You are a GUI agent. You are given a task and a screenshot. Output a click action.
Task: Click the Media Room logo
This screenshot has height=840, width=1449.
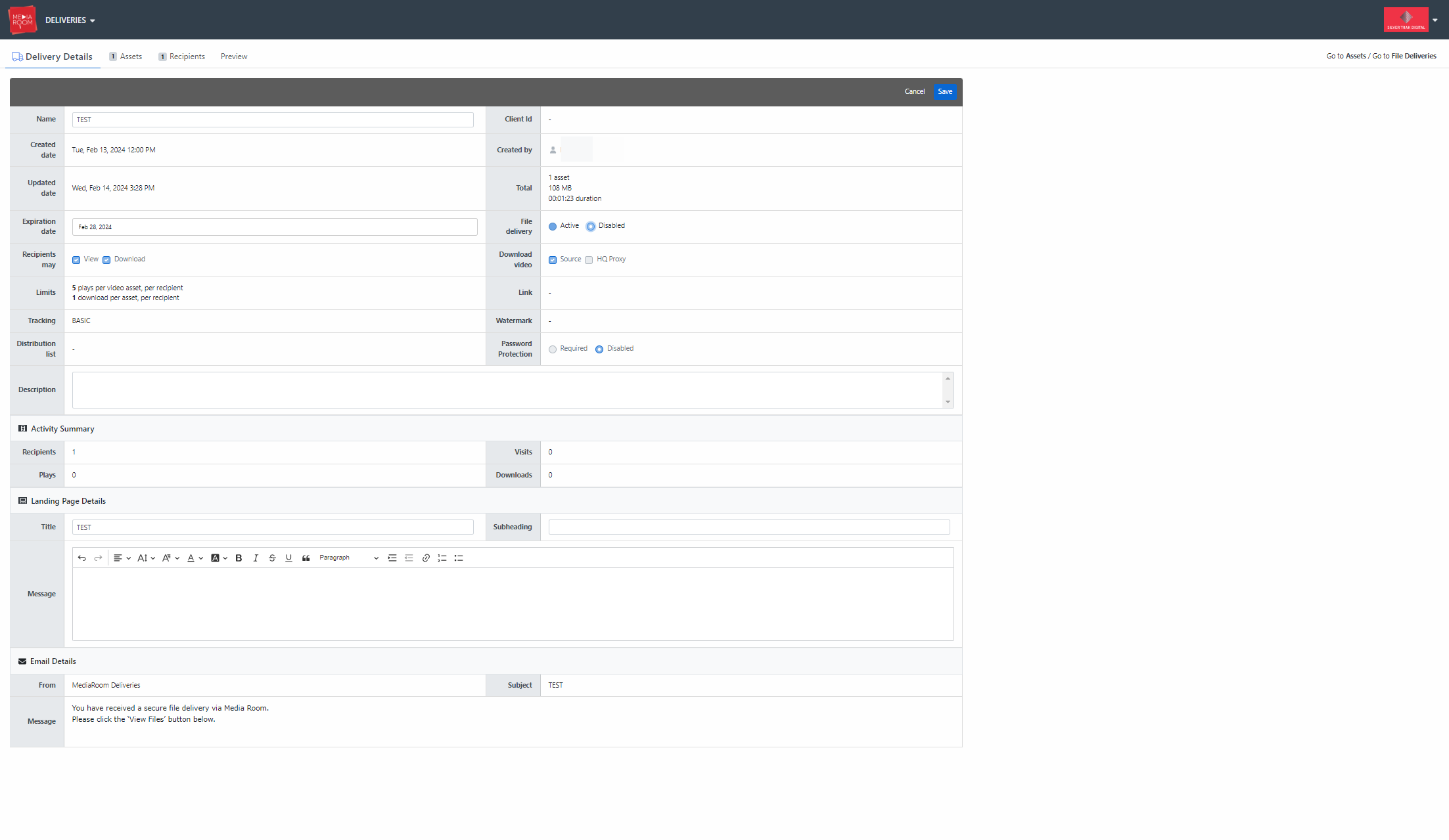[22, 20]
